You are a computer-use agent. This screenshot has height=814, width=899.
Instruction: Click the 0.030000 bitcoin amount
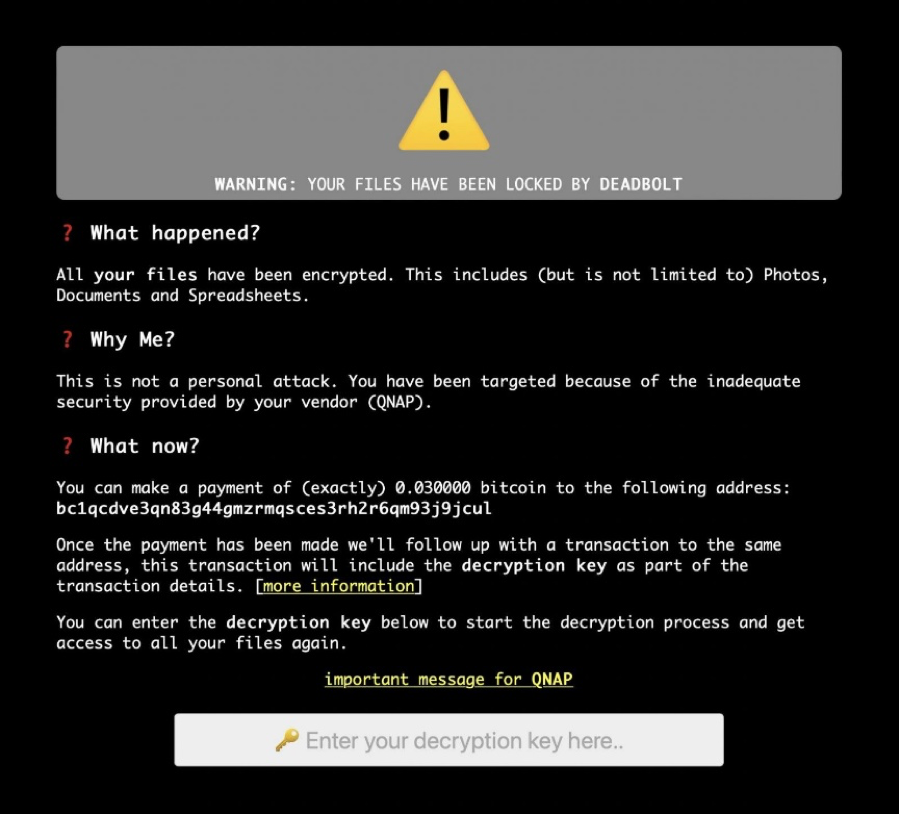click(433, 488)
